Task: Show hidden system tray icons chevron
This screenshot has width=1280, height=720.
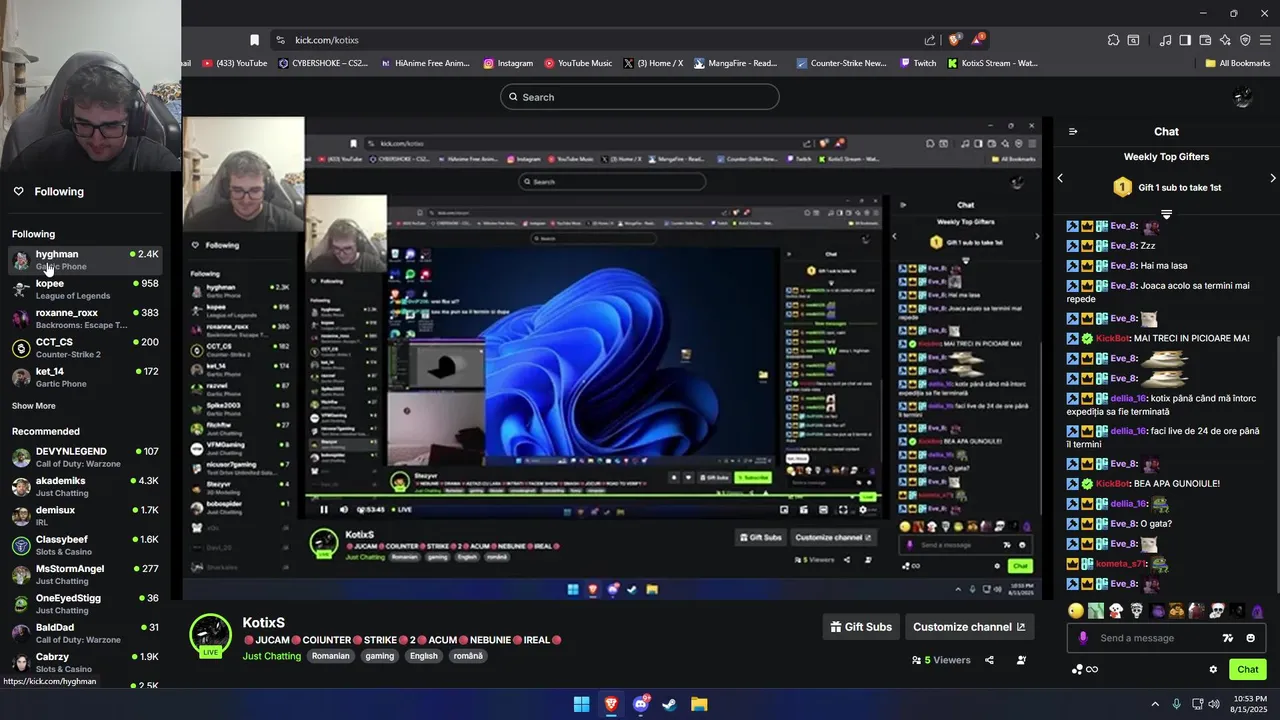Action: point(1155,704)
